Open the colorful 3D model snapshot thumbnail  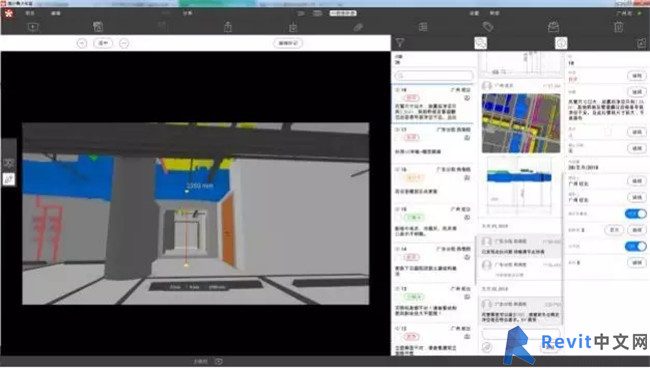[521, 123]
